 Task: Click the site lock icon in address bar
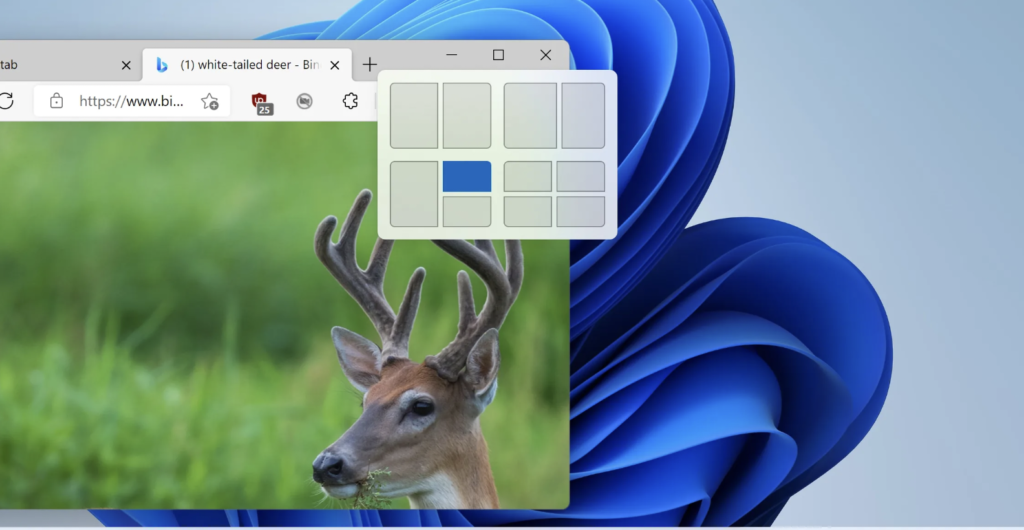(x=57, y=101)
